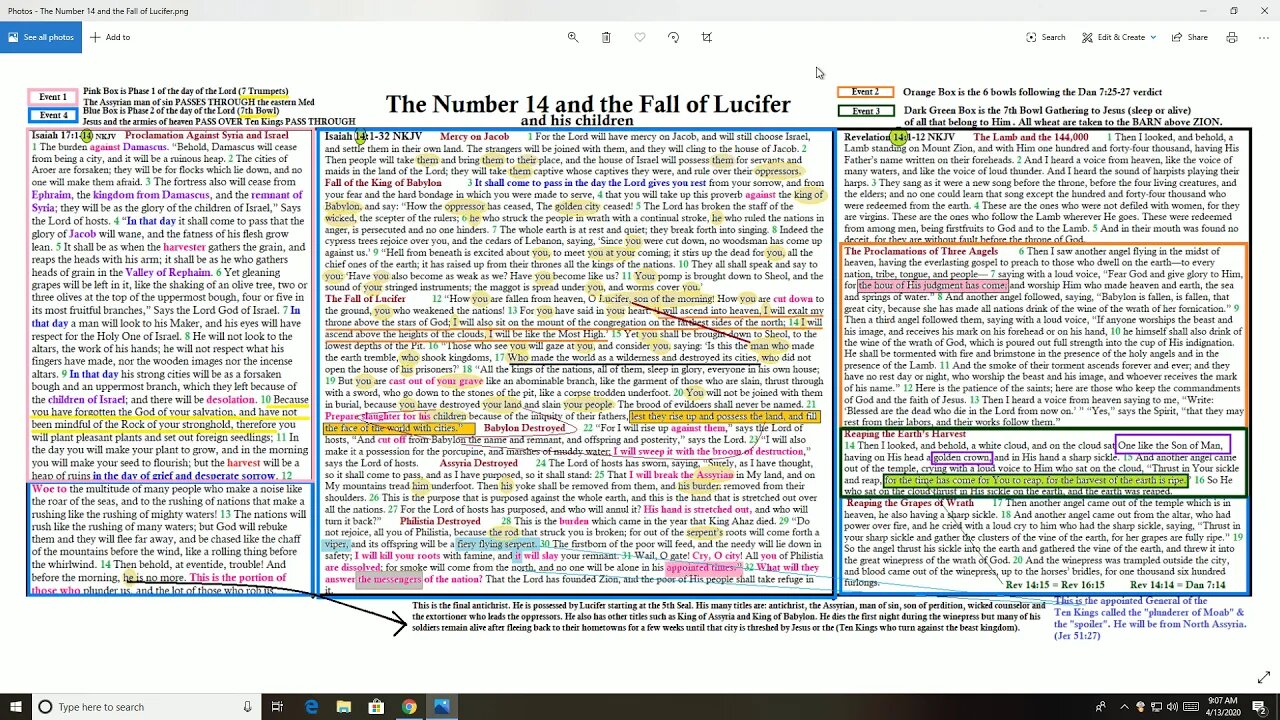Click the taskbar search box
The width and height of the screenshot is (1280, 720).
[x=145, y=707]
